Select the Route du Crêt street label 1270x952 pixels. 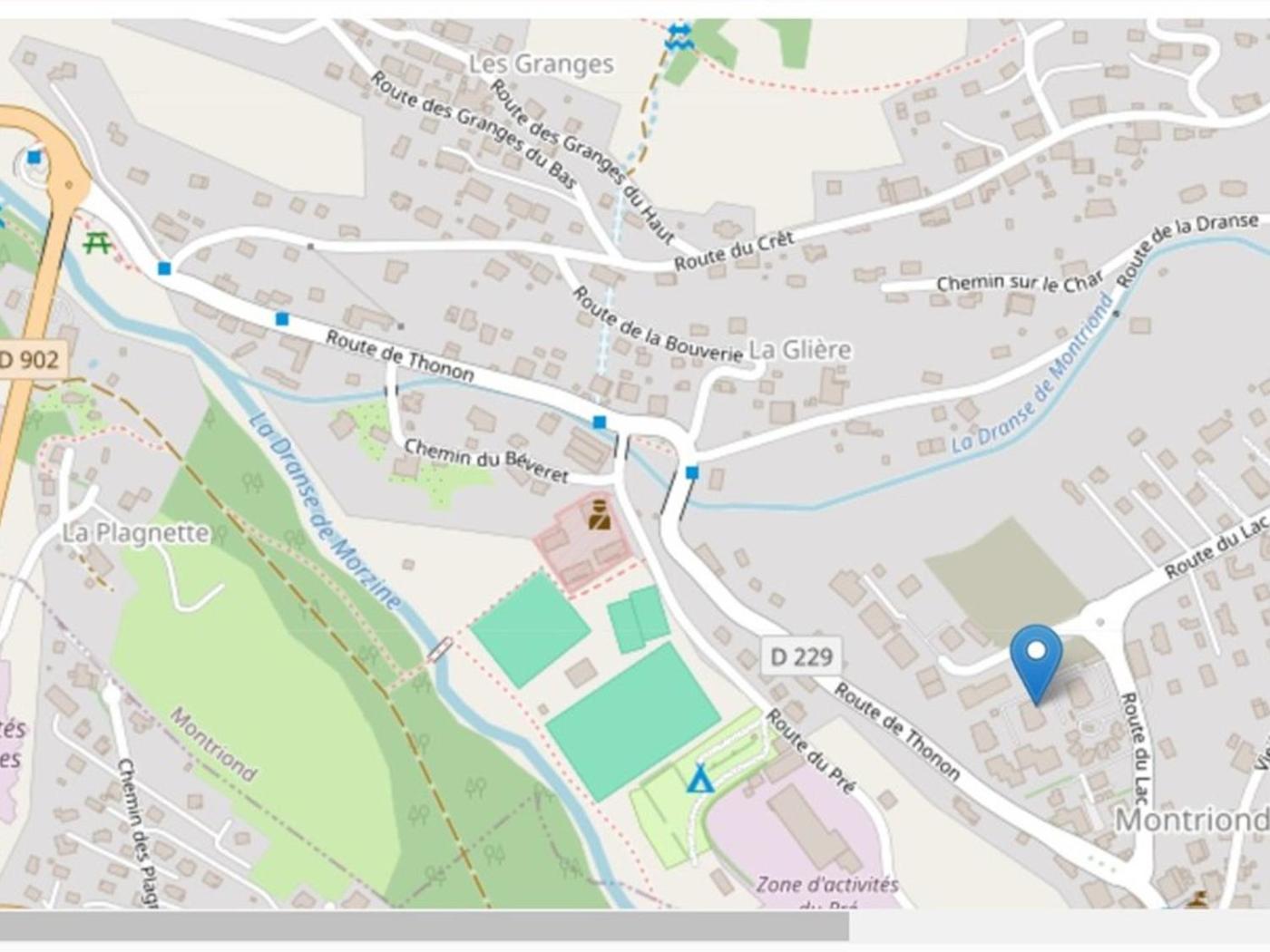click(x=734, y=251)
